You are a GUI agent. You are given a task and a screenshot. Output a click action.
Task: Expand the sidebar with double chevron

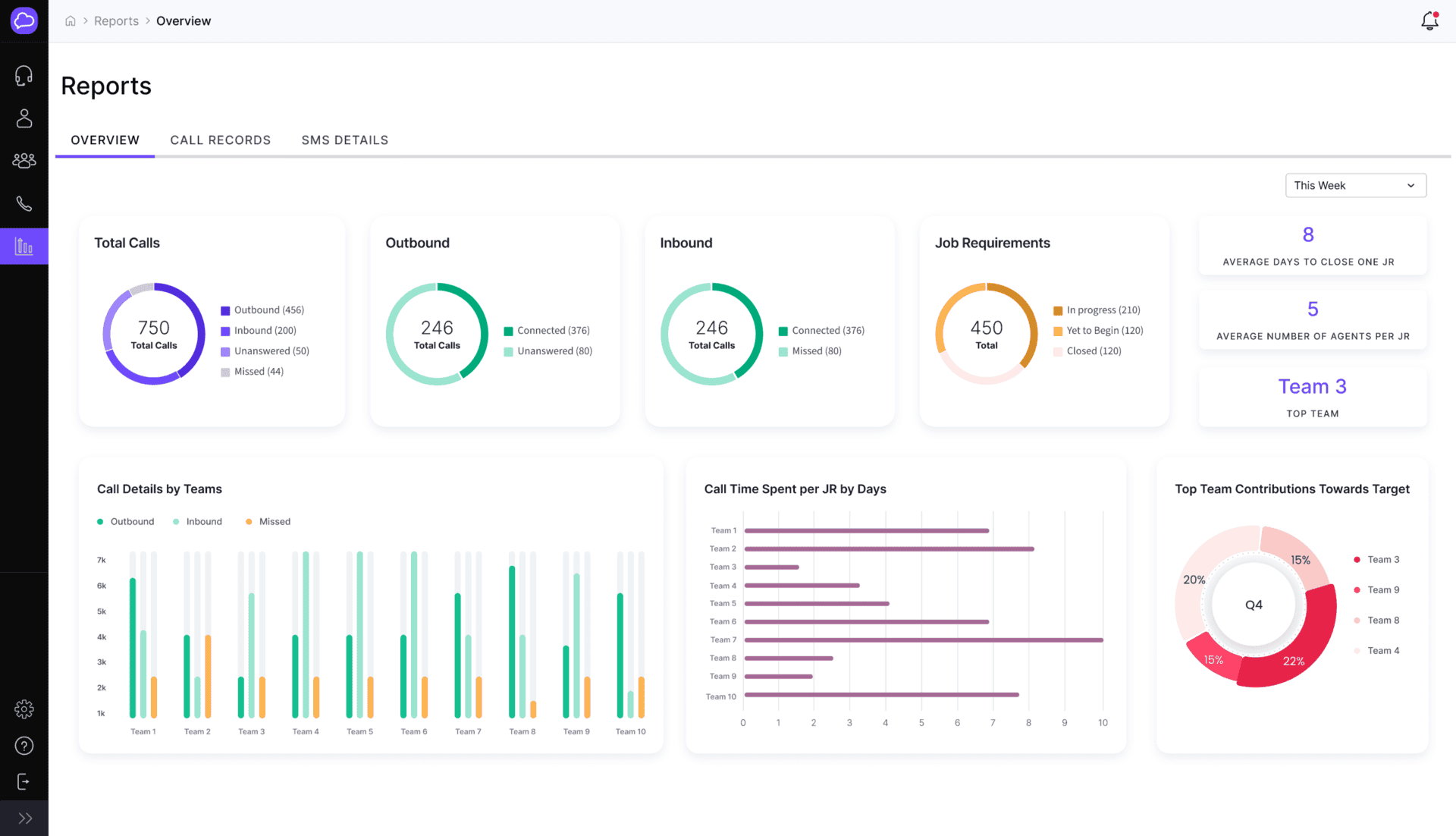[24, 819]
